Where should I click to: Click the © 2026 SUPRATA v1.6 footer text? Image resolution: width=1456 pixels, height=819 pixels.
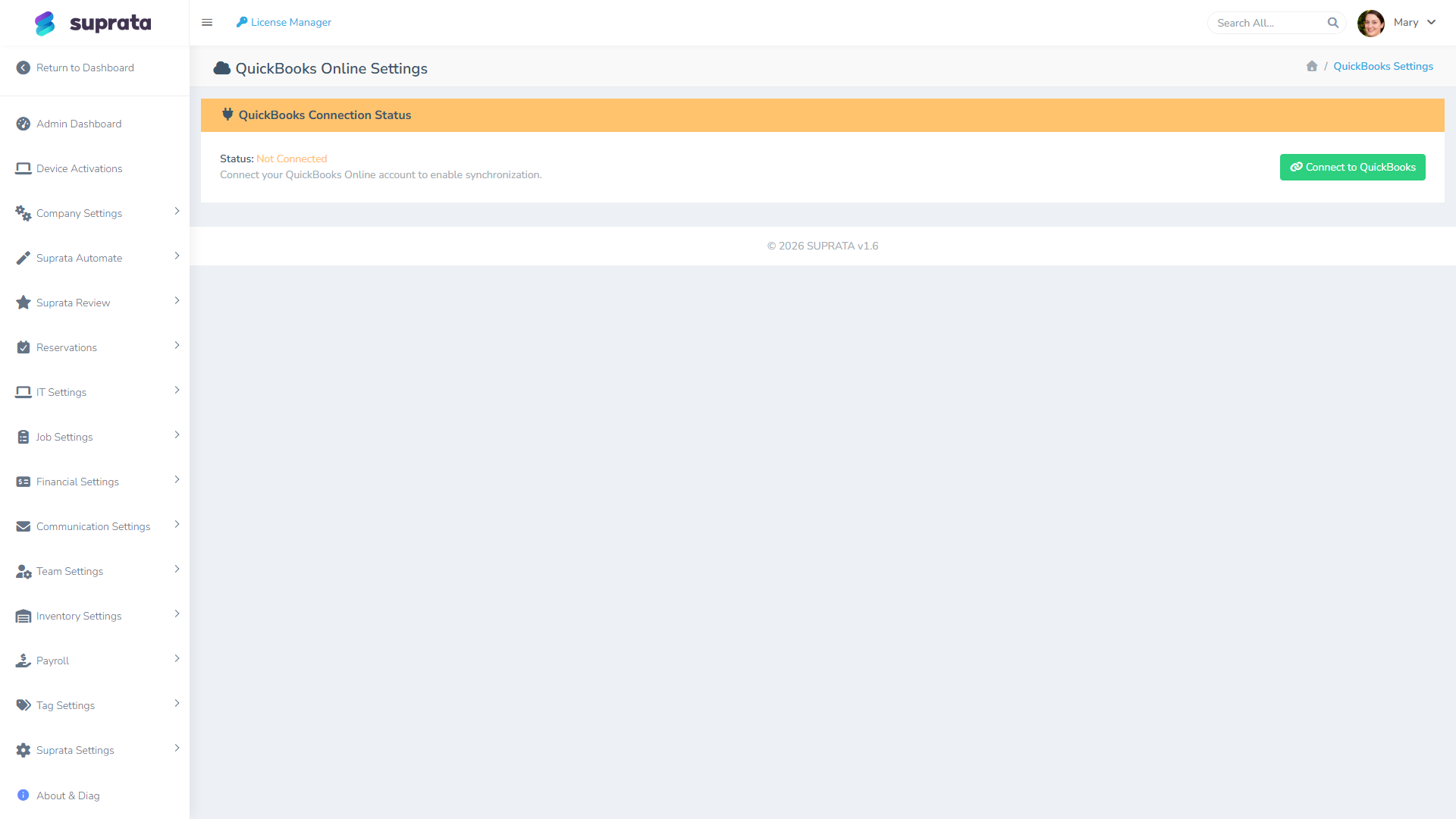click(x=823, y=246)
